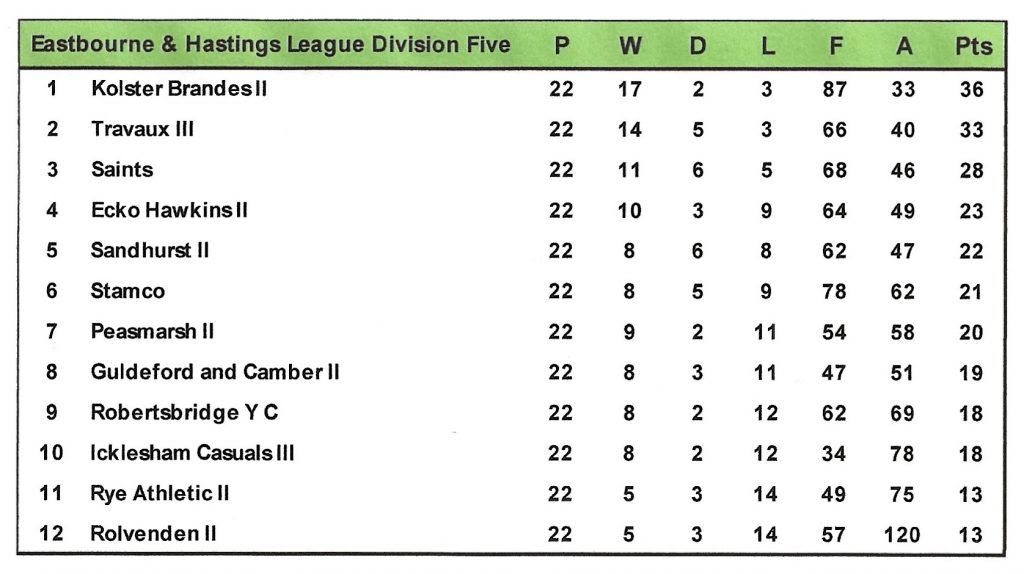Click the L column header
Screen dimensions: 1024x574
coord(766,46)
